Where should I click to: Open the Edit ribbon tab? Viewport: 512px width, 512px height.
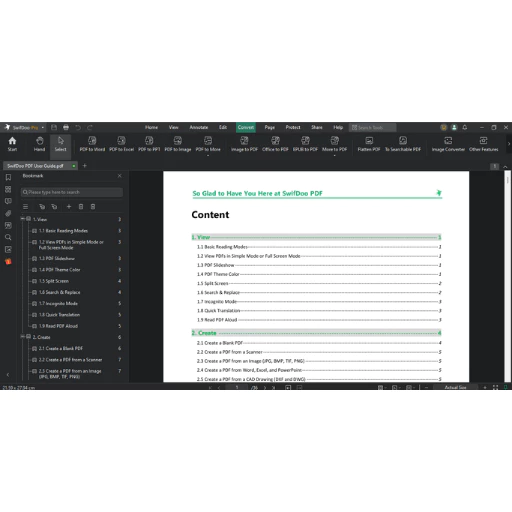223,127
